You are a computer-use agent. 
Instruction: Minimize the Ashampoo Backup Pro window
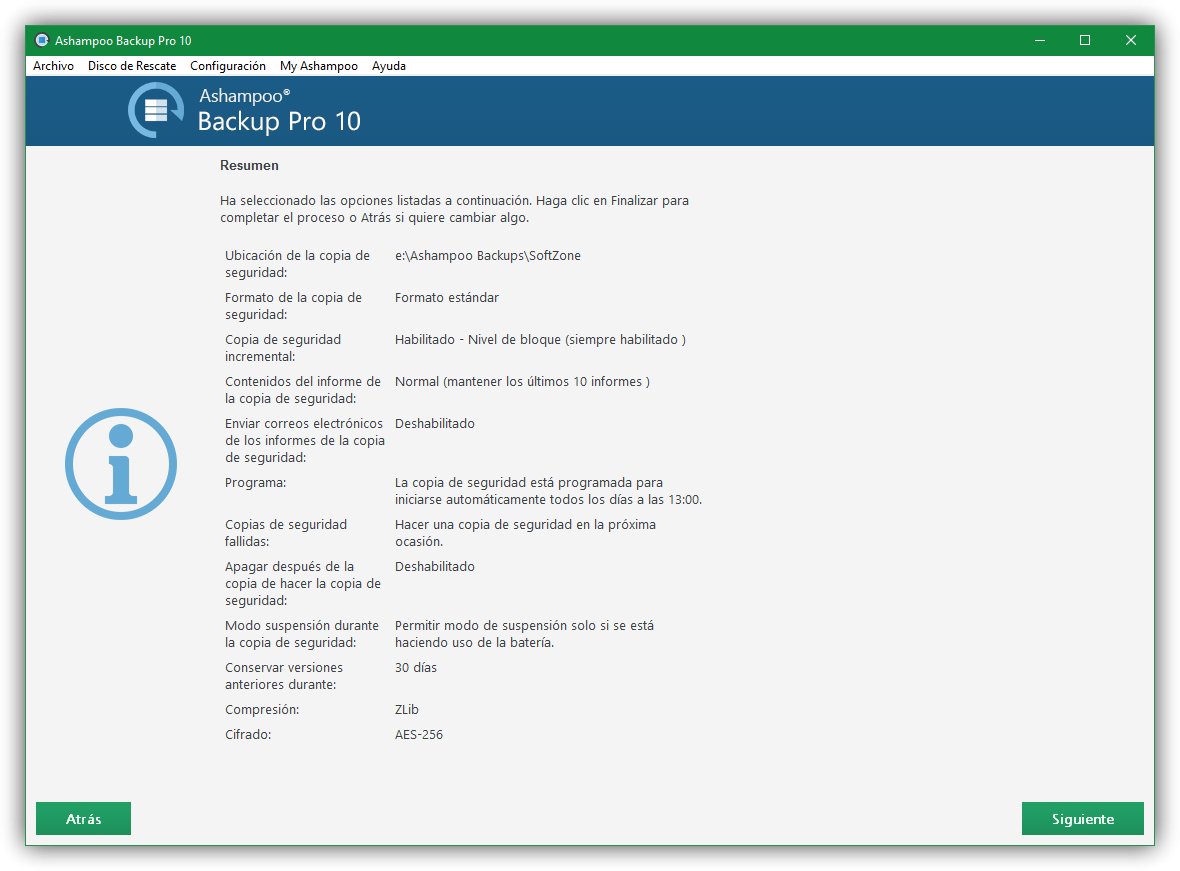[1040, 40]
